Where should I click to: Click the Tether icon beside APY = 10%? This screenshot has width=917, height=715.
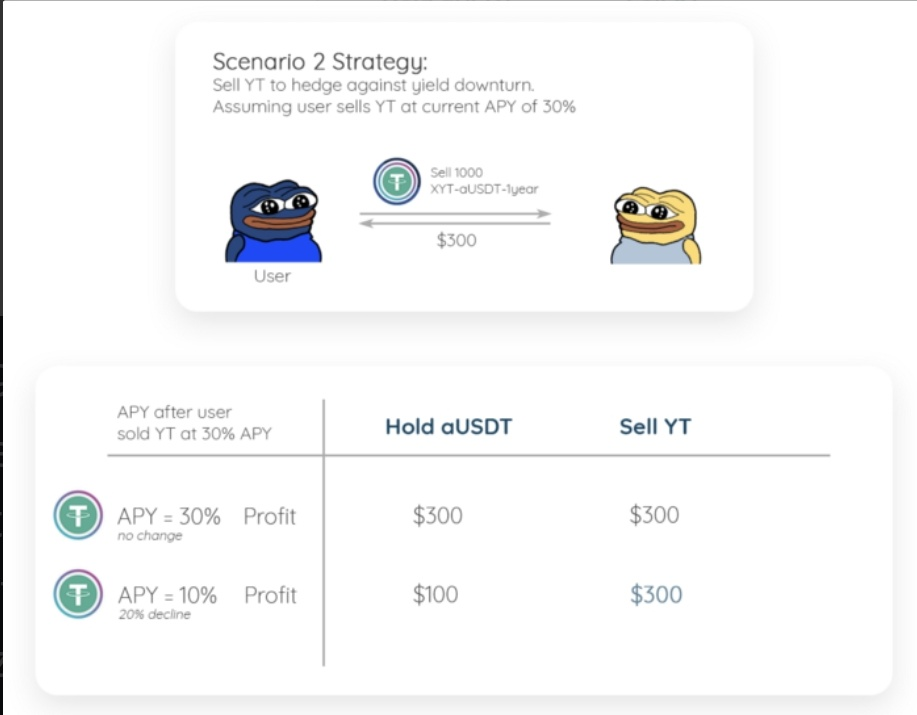pos(78,594)
